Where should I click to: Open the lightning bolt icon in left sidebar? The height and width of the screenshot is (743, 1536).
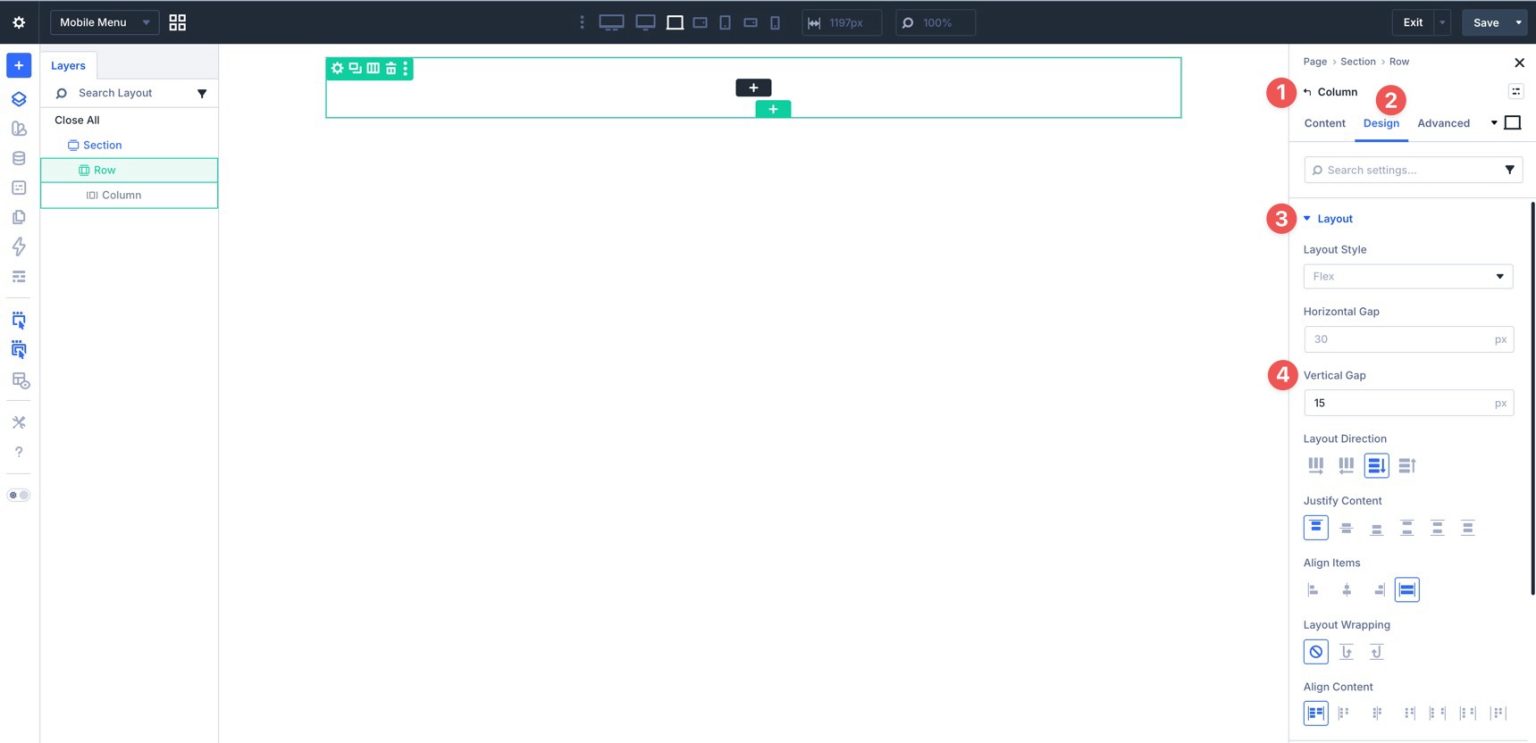pyautogui.click(x=19, y=246)
